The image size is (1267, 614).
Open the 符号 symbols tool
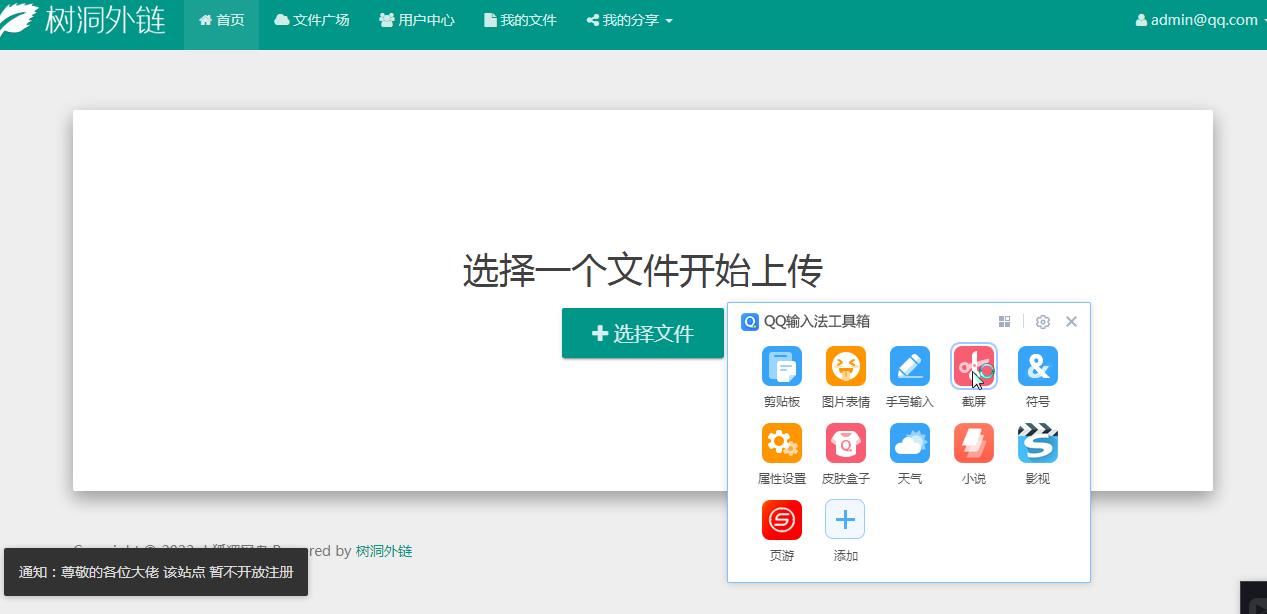pos(1038,366)
